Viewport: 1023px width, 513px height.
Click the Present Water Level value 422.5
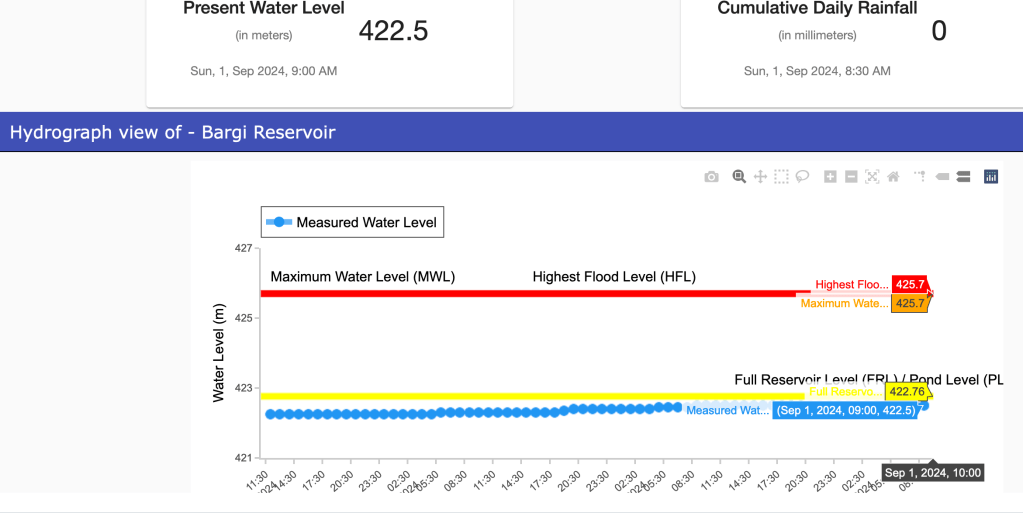click(x=393, y=31)
